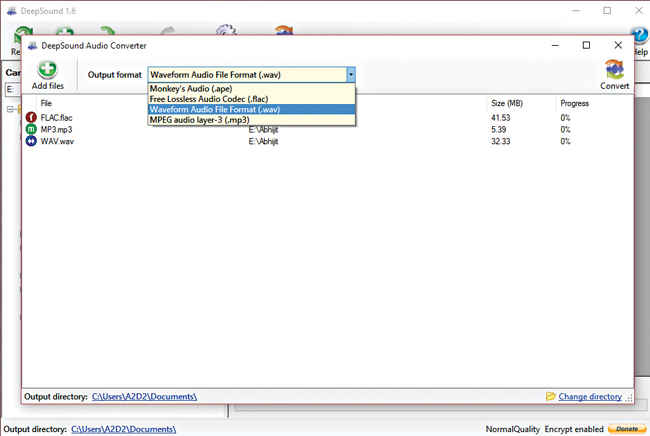Click the File column header
Screen dimensions: 650x436
[x=46, y=103]
